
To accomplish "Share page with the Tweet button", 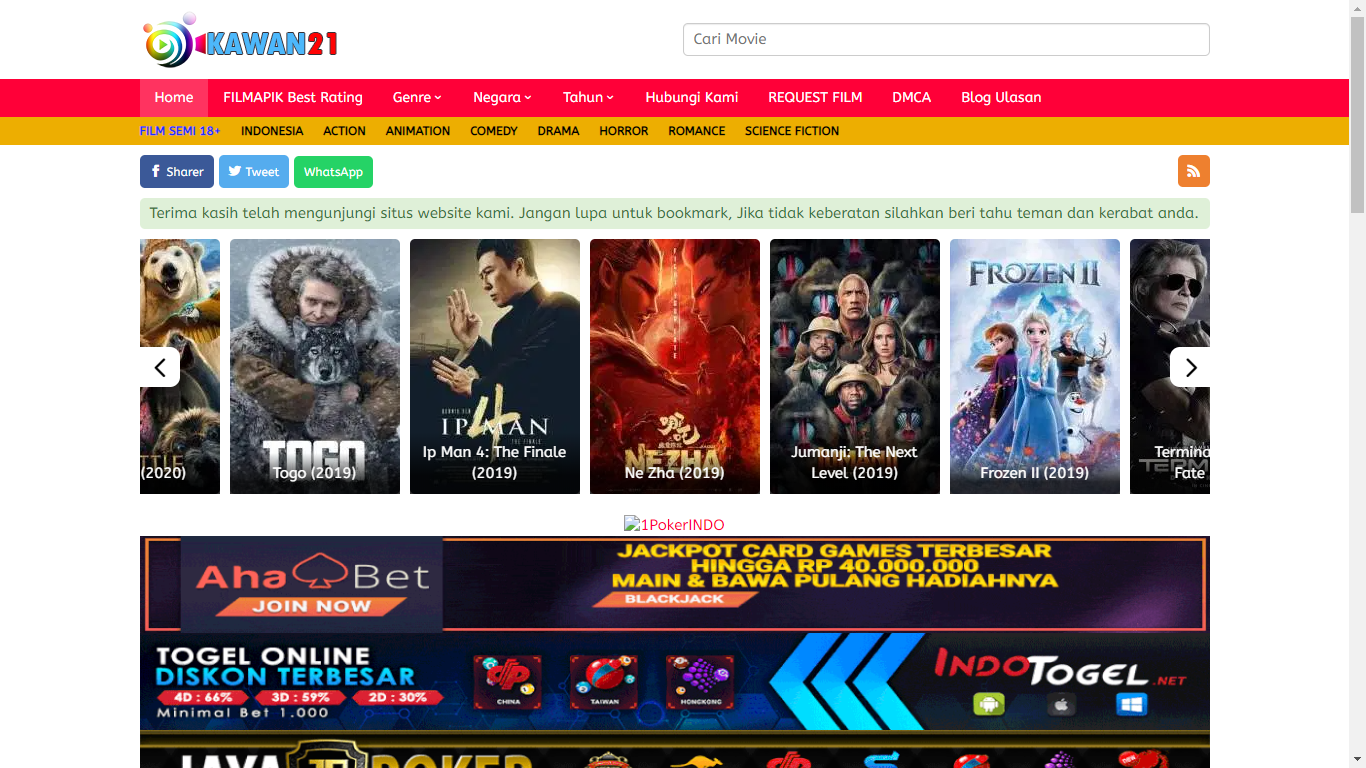I will [254, 172].
